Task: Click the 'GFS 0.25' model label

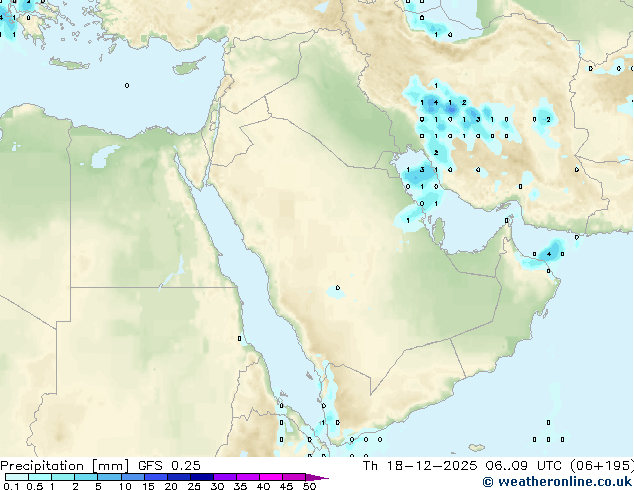Action: [x=169, y=466]
